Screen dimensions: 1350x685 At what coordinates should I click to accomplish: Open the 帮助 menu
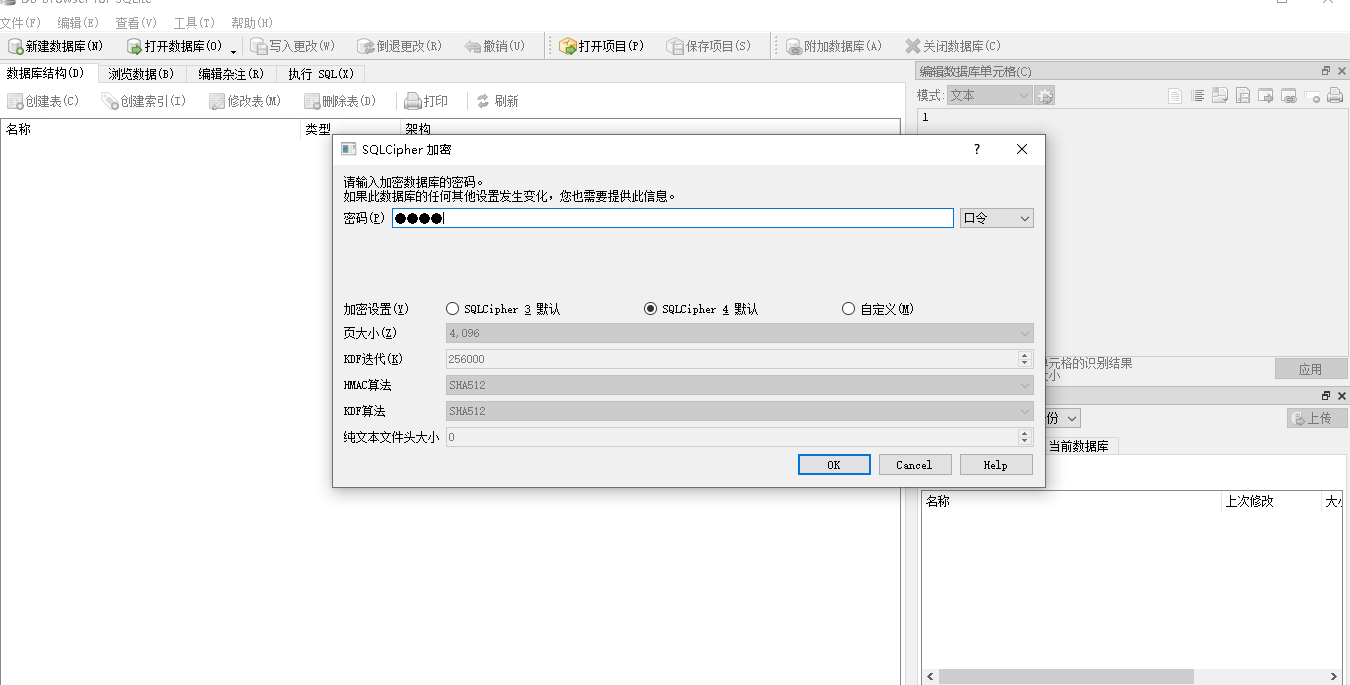coord(252,22)
